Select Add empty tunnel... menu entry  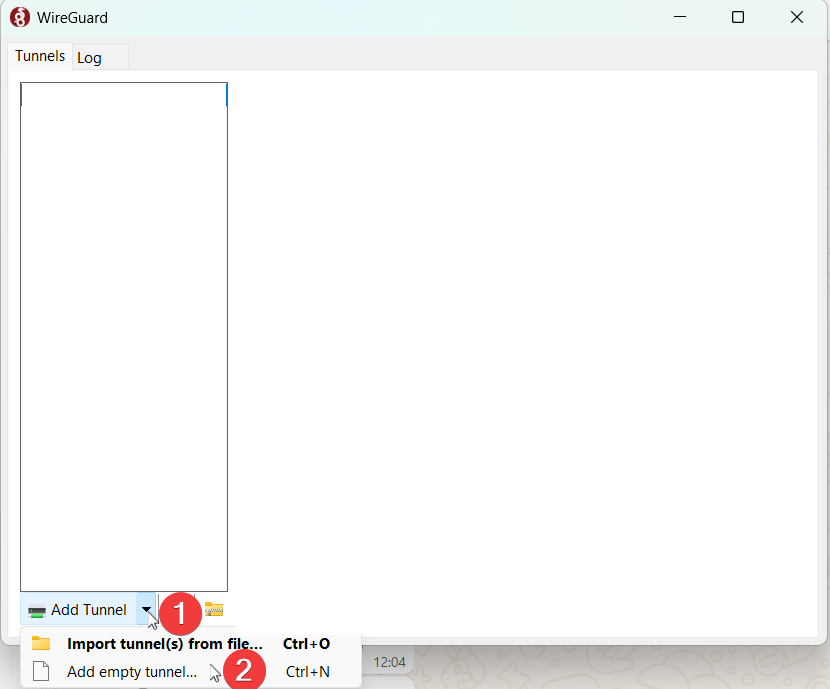click(191, 672)
